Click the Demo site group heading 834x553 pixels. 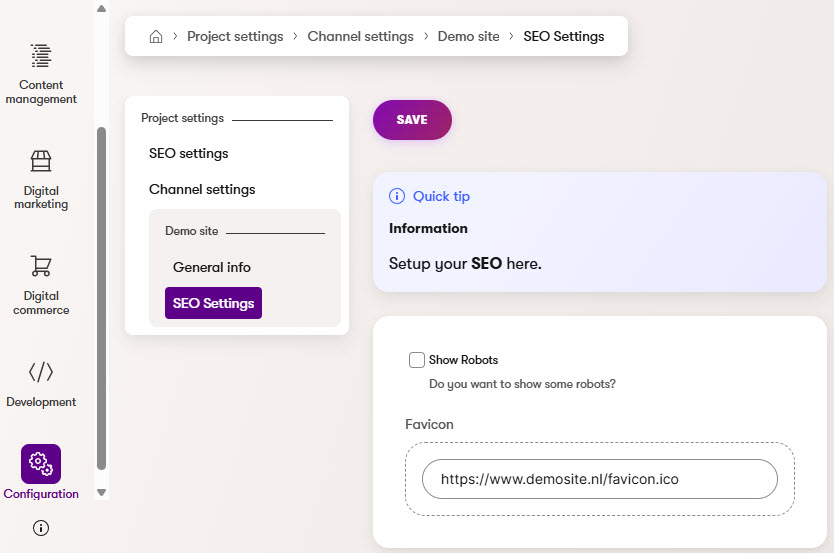pos(191,231)
